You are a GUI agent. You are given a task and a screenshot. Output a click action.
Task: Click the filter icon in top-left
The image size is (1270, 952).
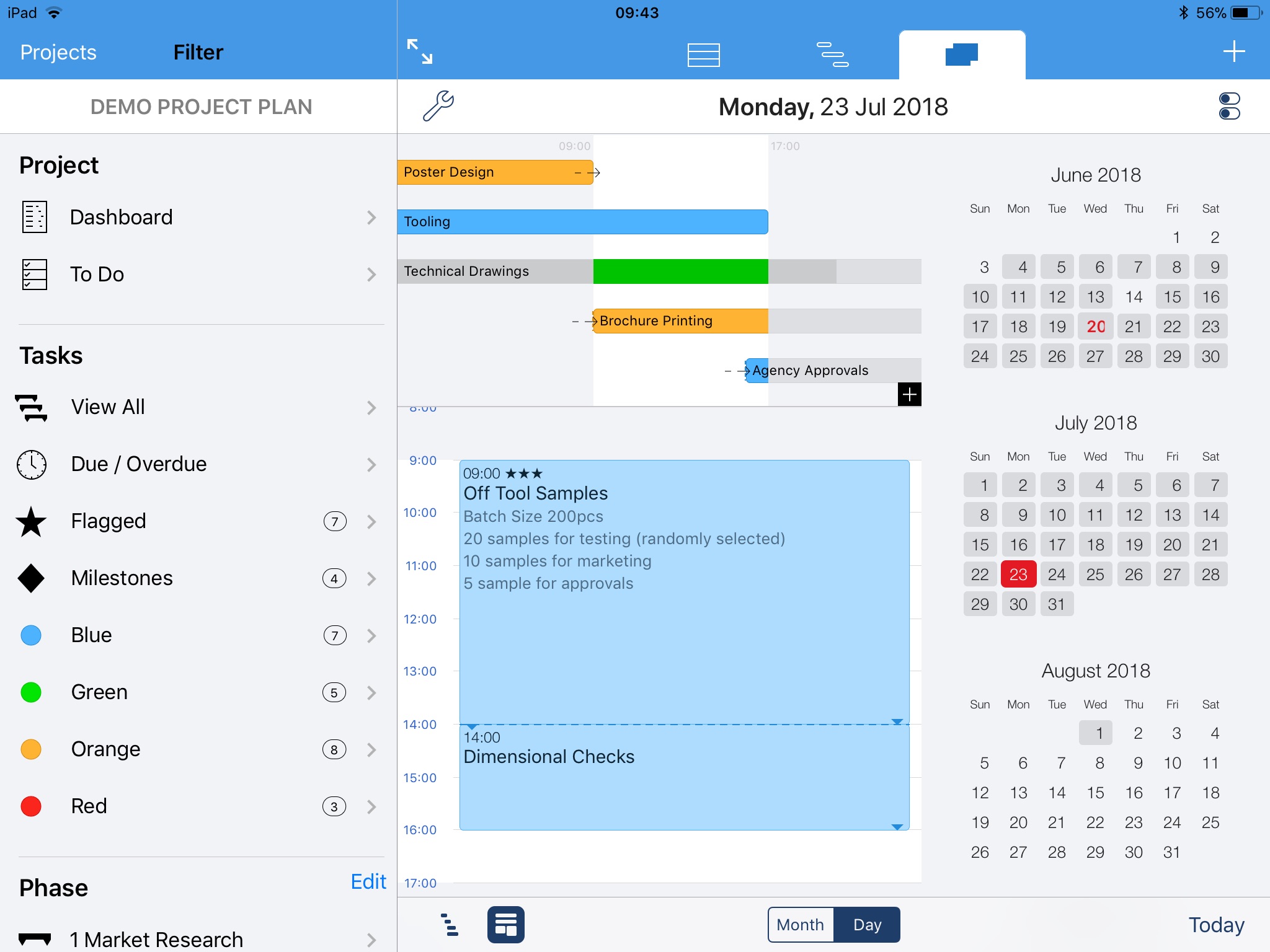(197, 52)
